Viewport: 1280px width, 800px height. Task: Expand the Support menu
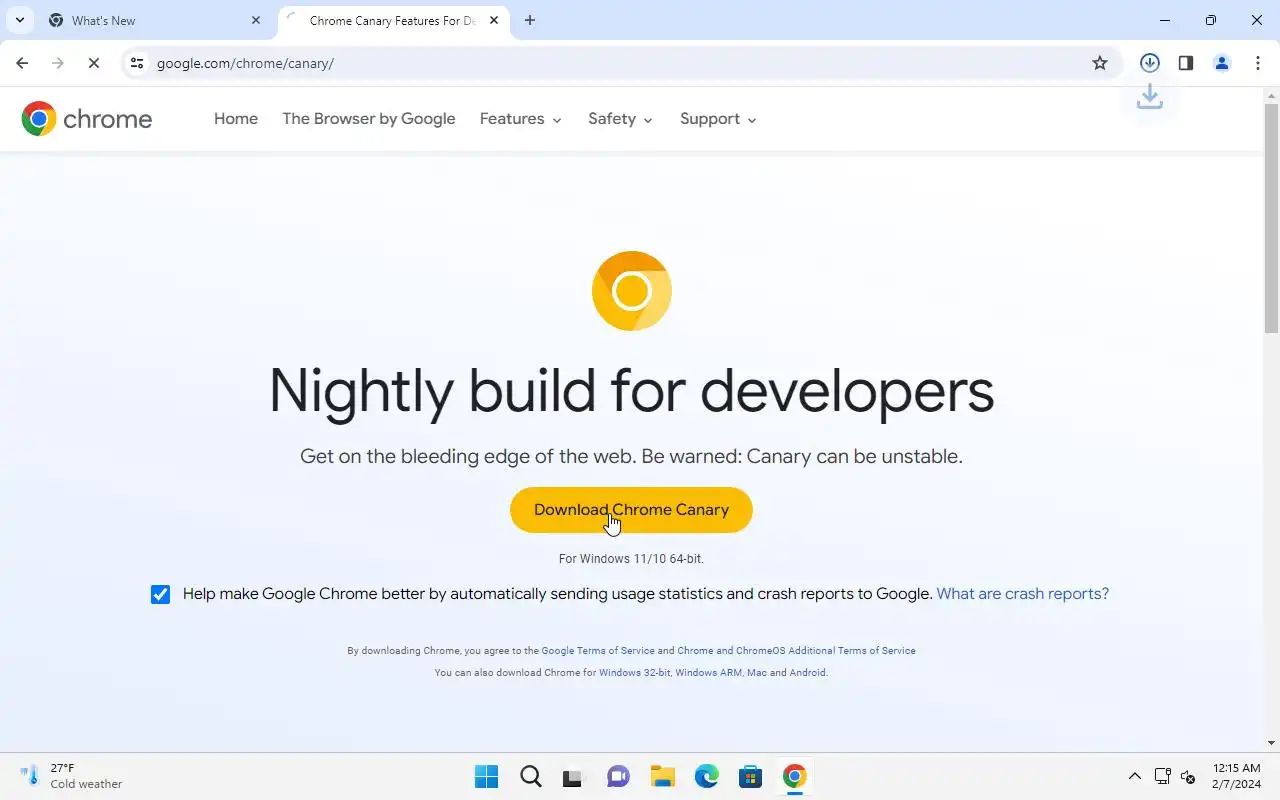[718, 118]
